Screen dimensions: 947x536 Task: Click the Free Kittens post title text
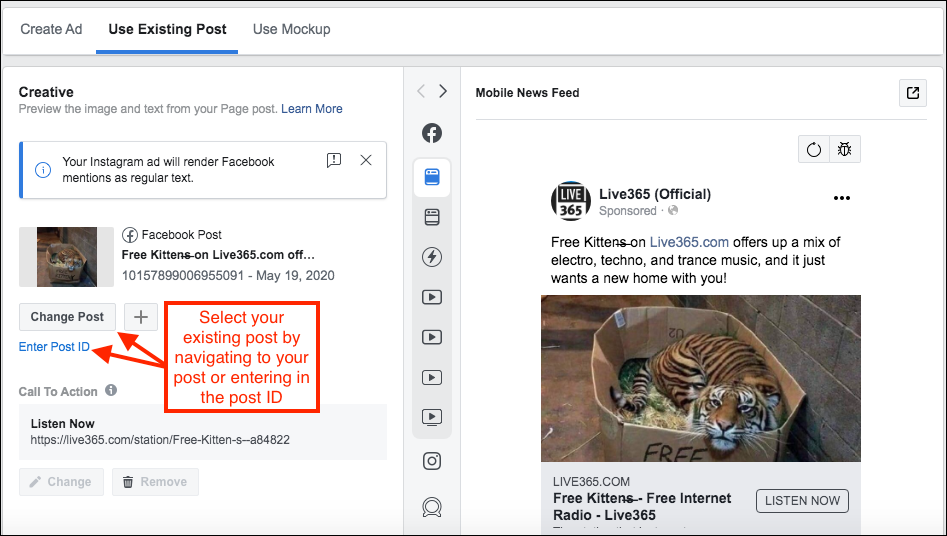[218, 255]
